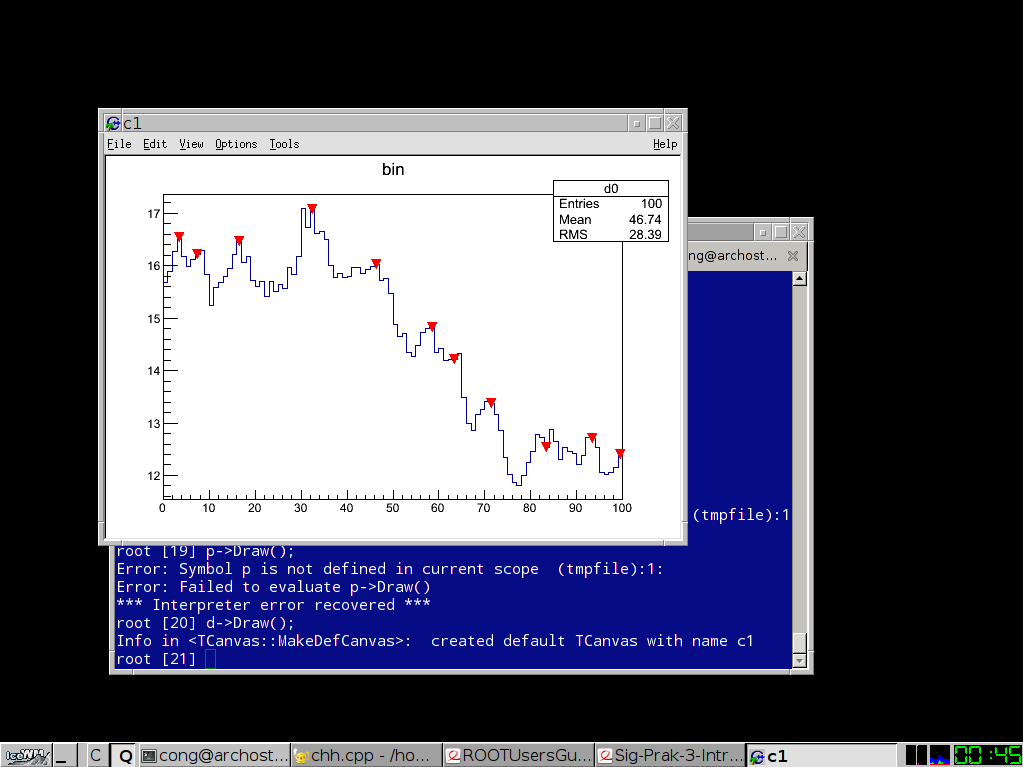Switch to workspace Q in taskbar
This screenshot has height=767, width=1023.
(x=125, y=756)
